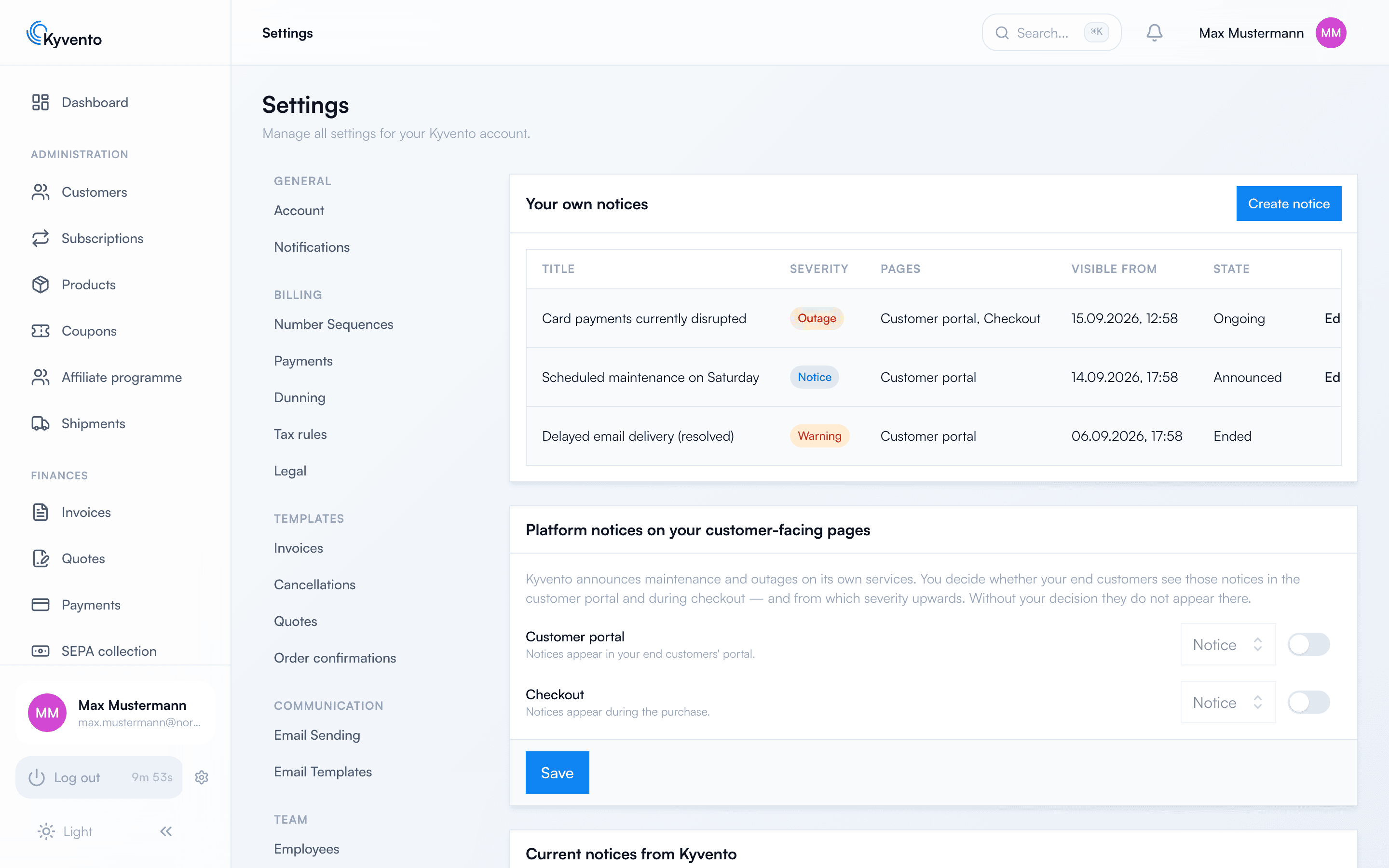Click the Warning severity badge

click(x=819, y=436)
